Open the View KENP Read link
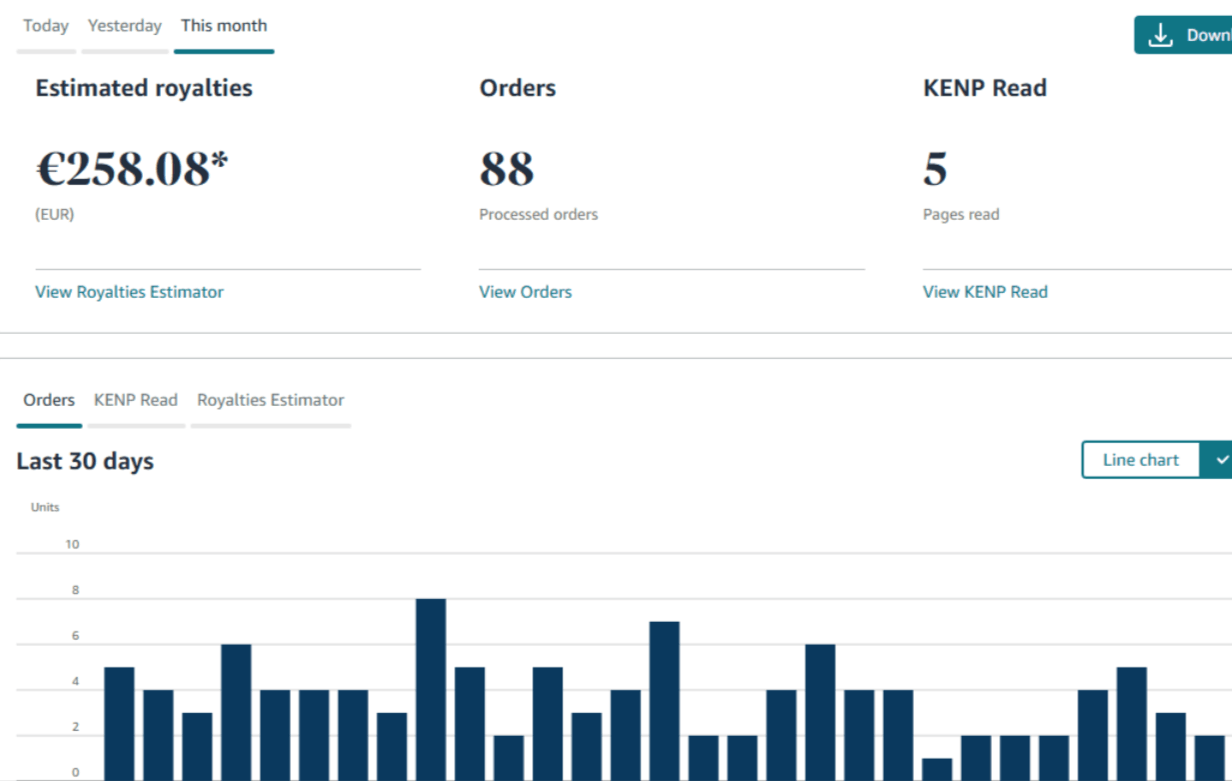 coord(985,292)
